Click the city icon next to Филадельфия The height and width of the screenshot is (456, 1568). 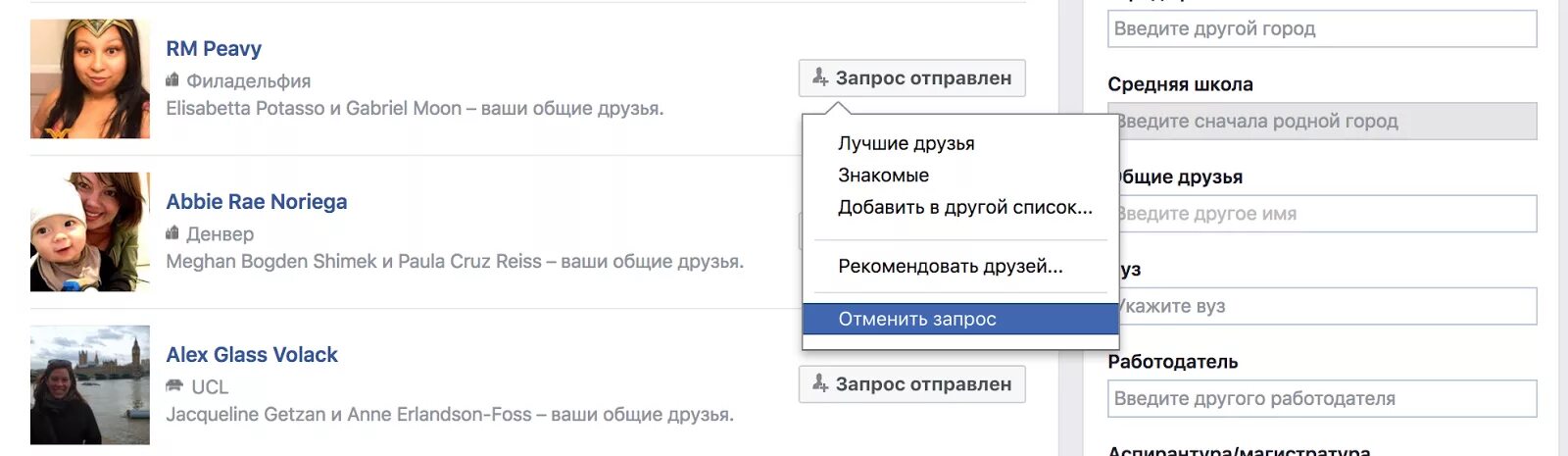click(x=173, y=80)
